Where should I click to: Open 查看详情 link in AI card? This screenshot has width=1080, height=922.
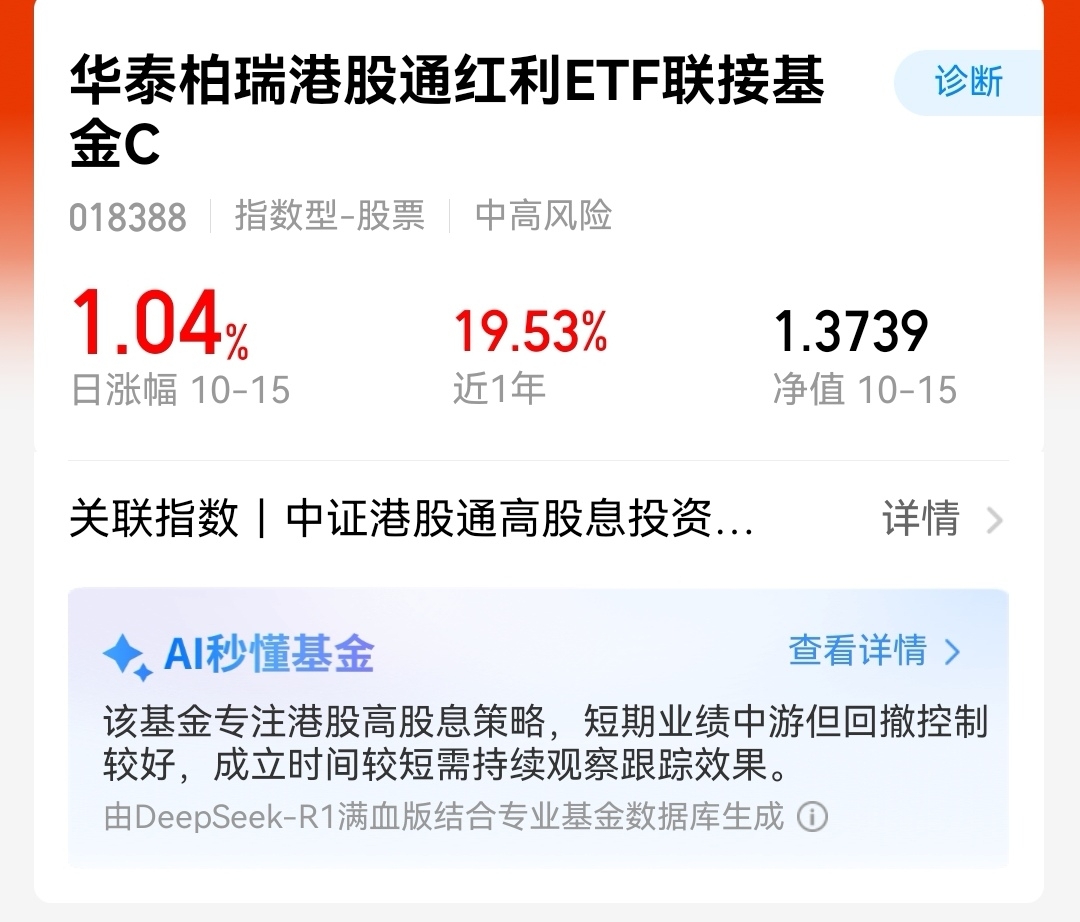[x=874, y=651]
